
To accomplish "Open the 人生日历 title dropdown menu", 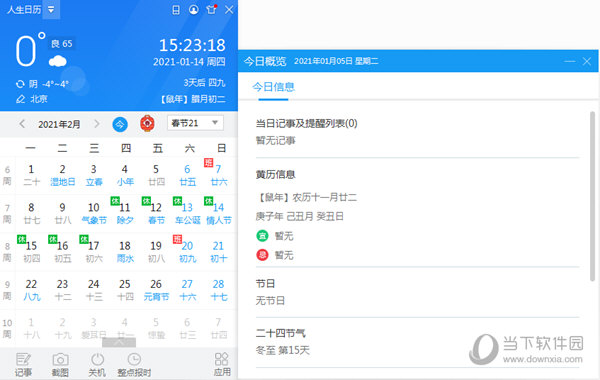I will (51, 9).
